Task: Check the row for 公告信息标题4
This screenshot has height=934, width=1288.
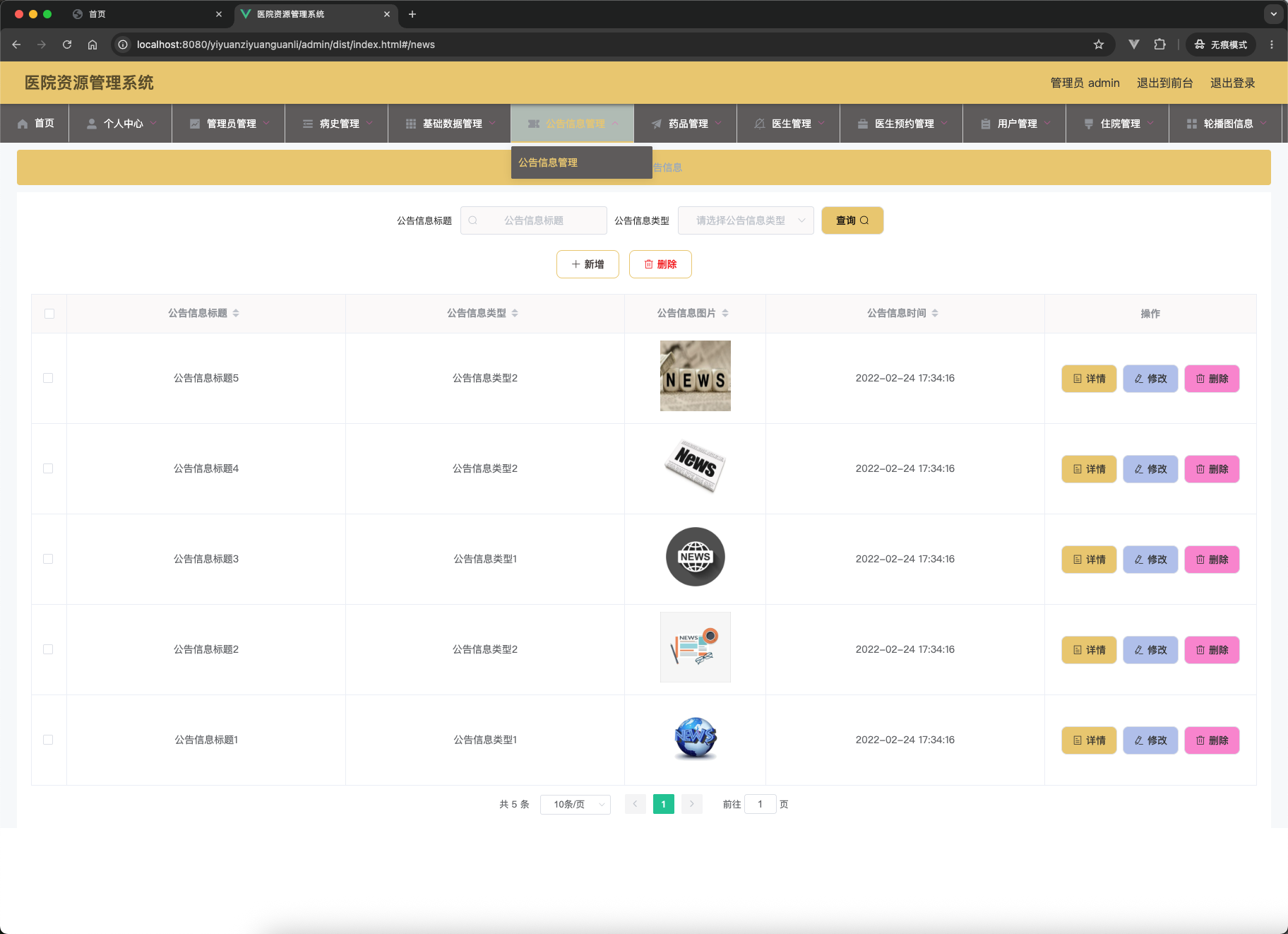Action: tap(48, 468)
